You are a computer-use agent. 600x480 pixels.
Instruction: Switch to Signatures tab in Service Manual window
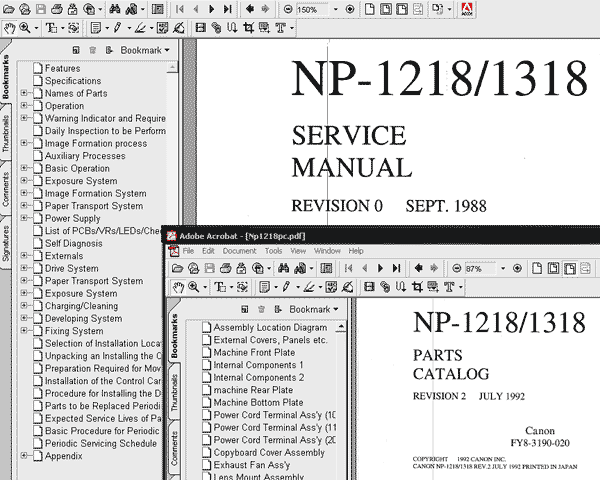6,243
